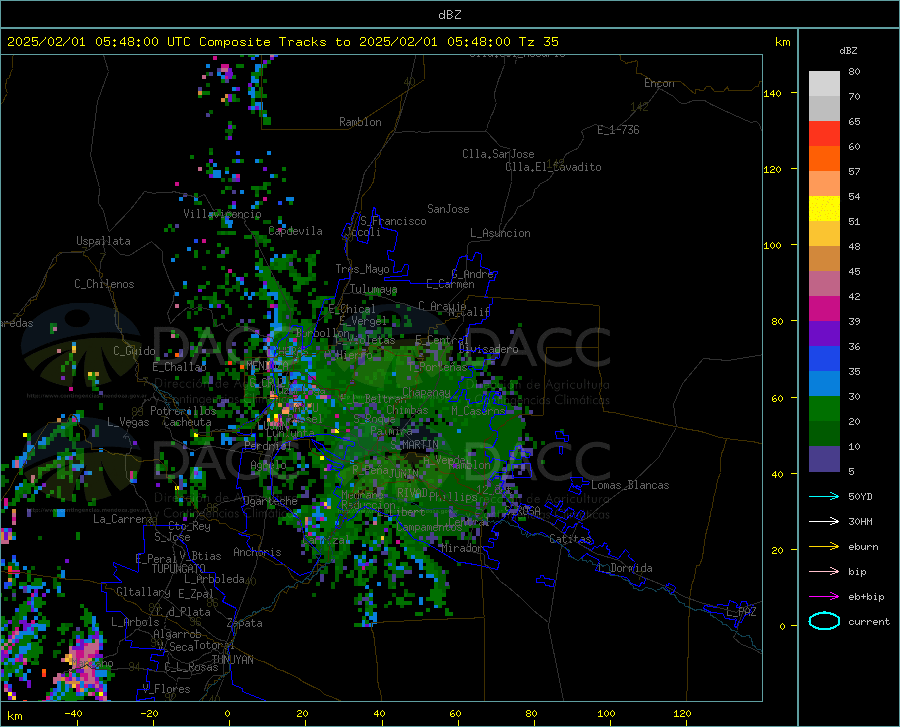Image resolution: width=900 pixels, height=727 pixels.
Task: Click the pink bip arrow in legend
Action: click(x=824, y=572)
